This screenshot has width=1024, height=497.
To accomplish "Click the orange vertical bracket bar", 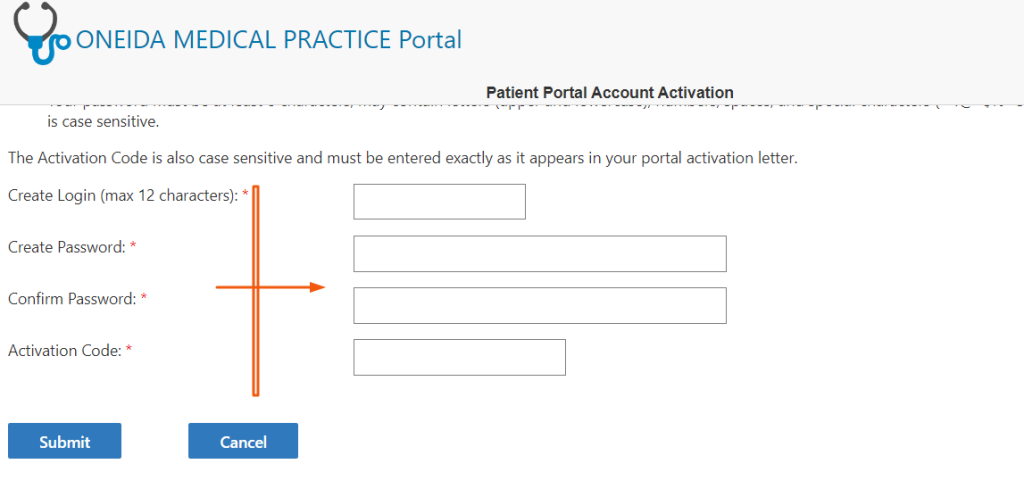I will coord(255,291).
